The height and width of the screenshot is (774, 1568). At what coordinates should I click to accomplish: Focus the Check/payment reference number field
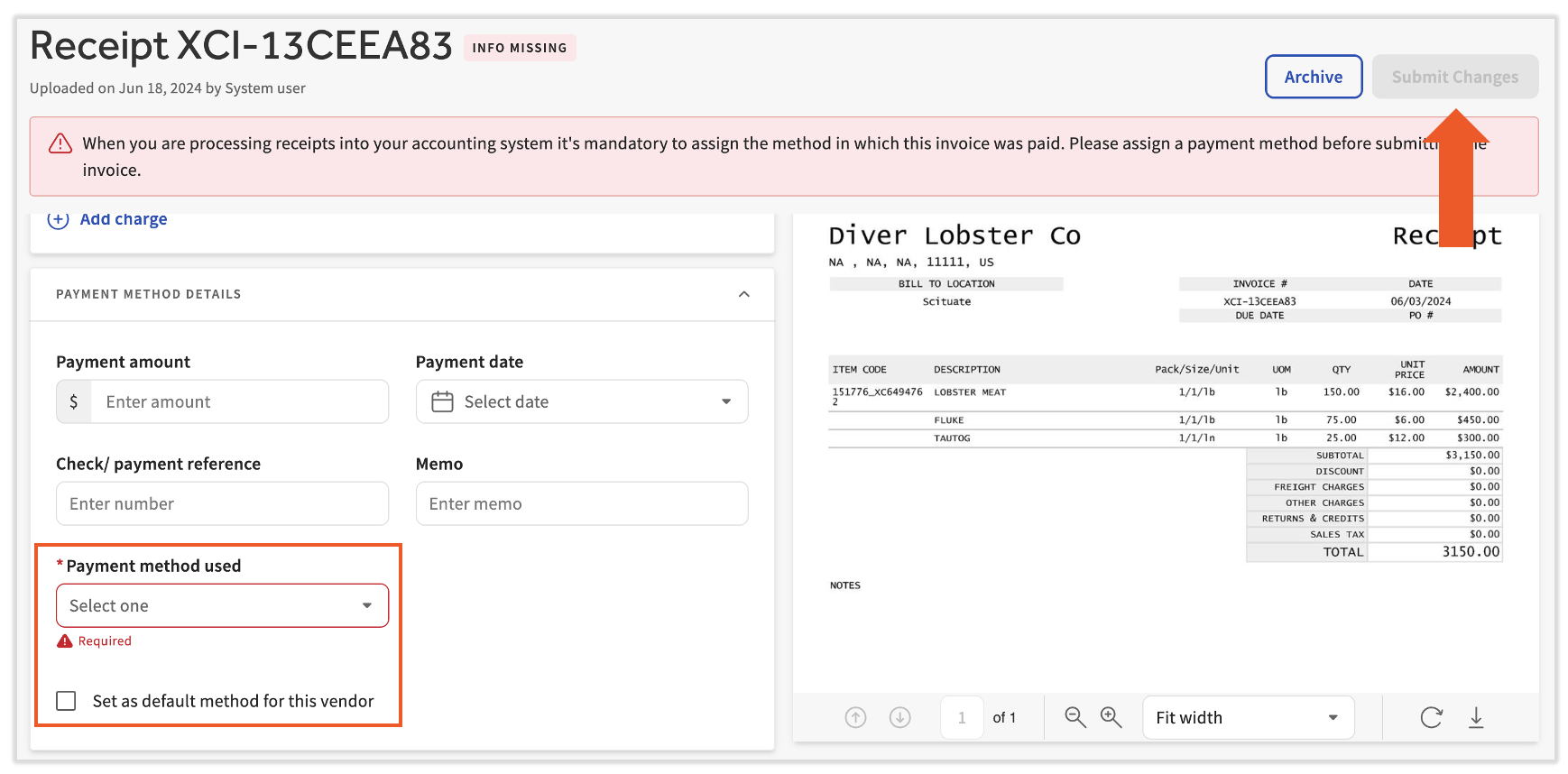222,503
